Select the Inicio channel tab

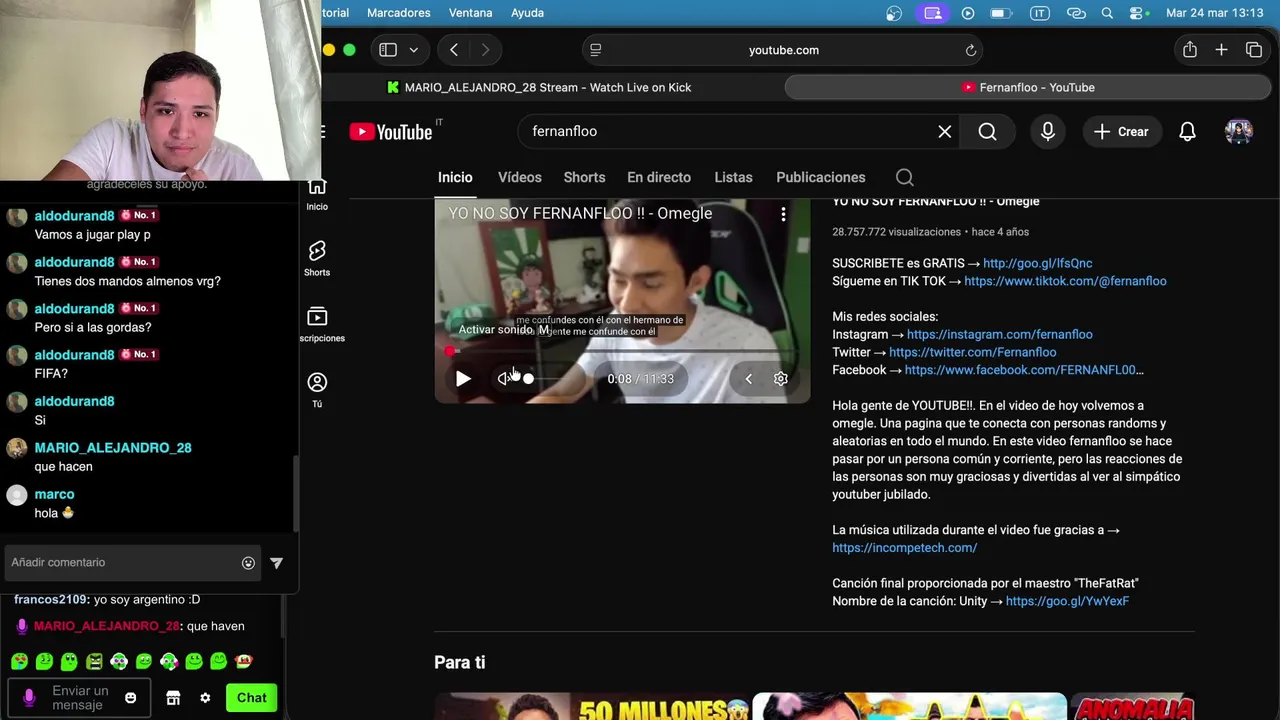pyautogui.click(x=455, y=177)
